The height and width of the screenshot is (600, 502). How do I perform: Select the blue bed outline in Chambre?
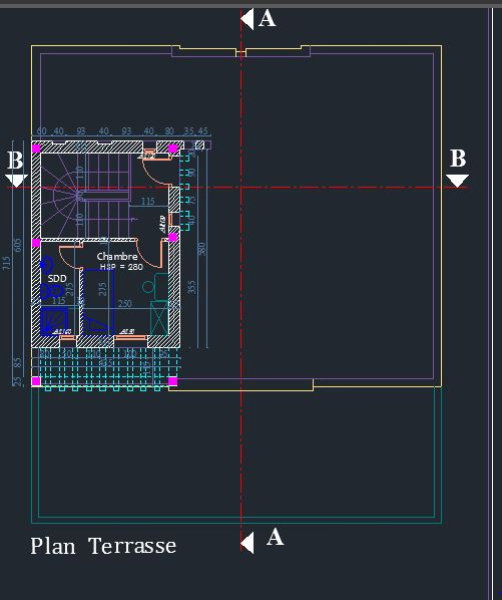(x=98, y=300)
